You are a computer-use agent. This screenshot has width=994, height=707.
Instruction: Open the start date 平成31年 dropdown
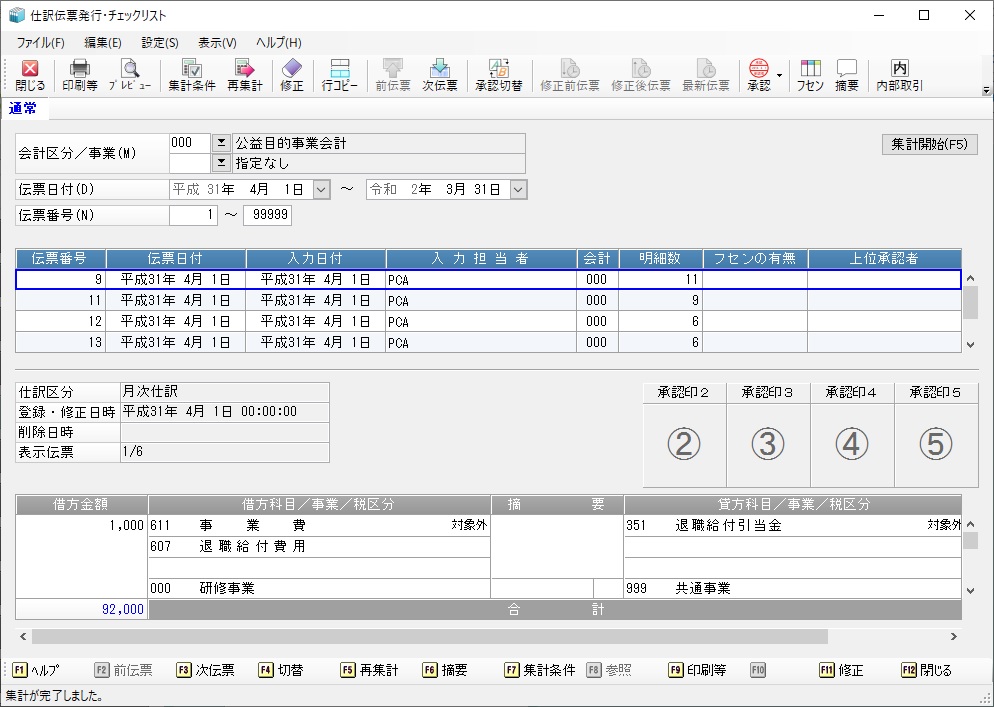321,189
